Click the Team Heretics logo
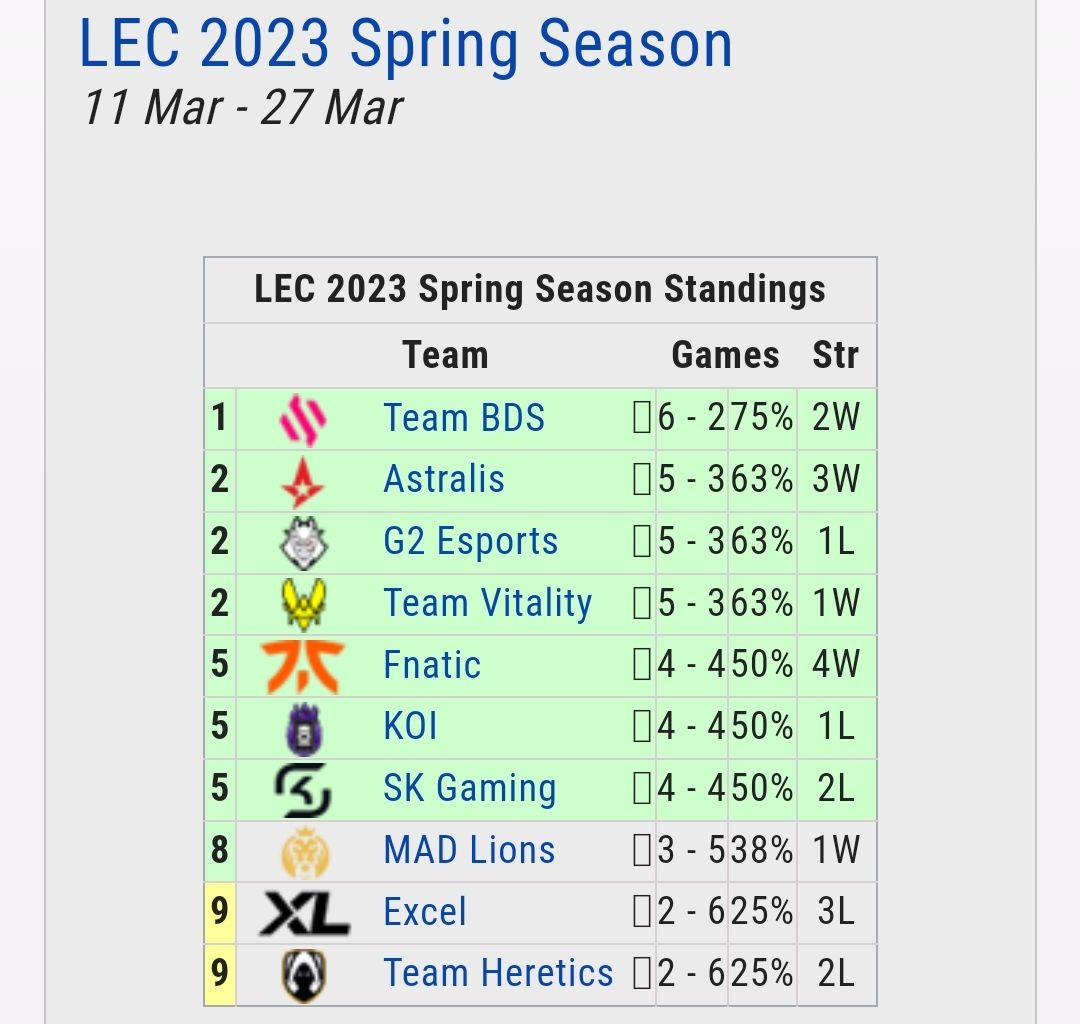 (x=303, y=974)
